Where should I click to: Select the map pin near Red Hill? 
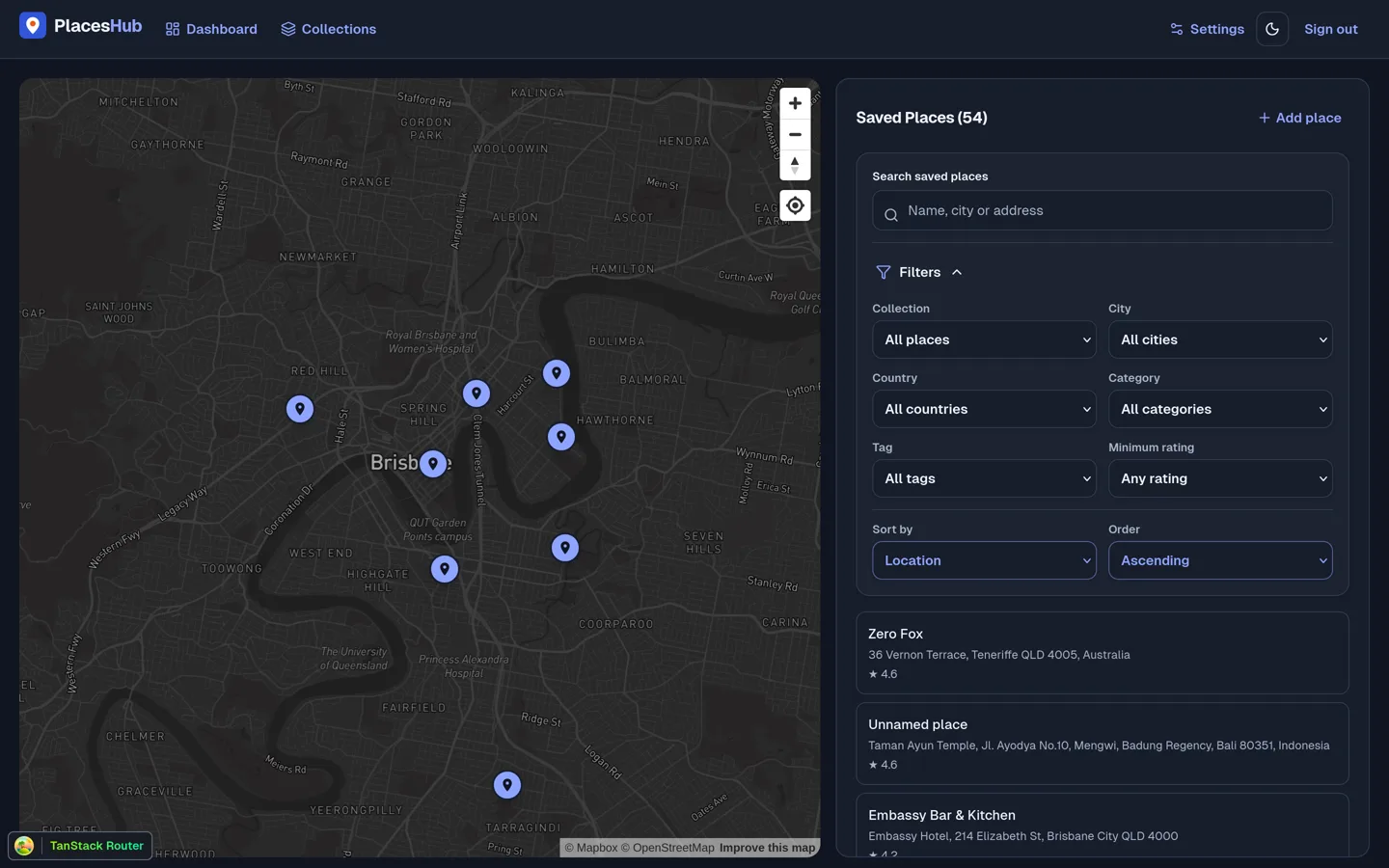300,409
